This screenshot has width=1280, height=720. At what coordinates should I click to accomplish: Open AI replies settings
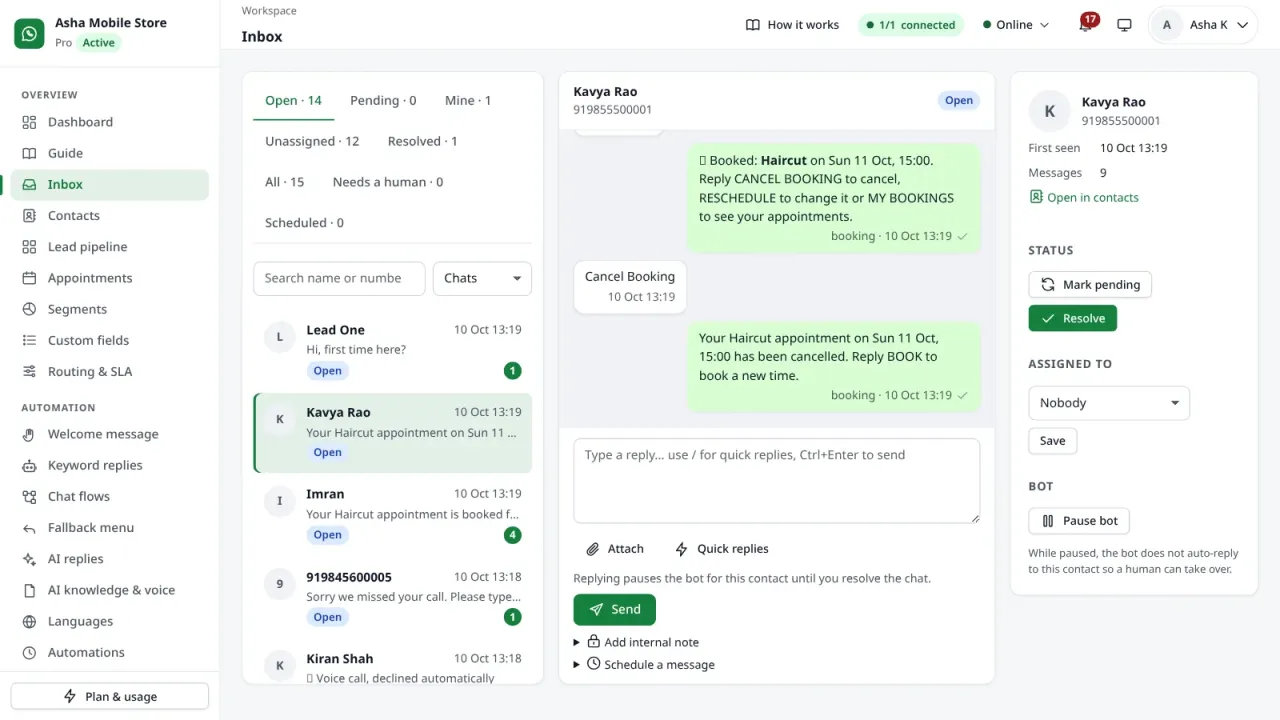click(x=110, y=559)
